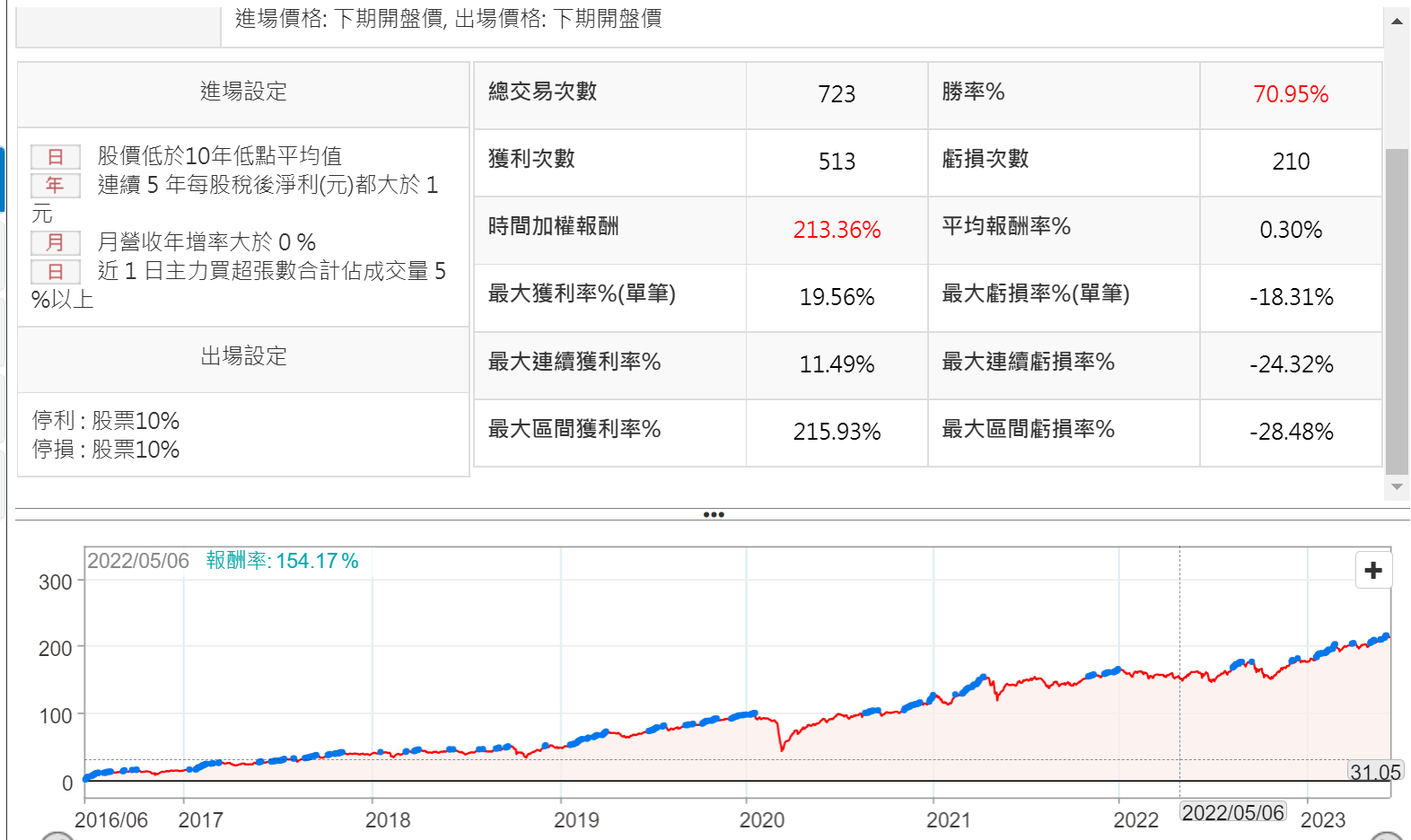Click the 2022 x-axis label
Viewport: 1411px width, 840px height.
(1136, 820)
